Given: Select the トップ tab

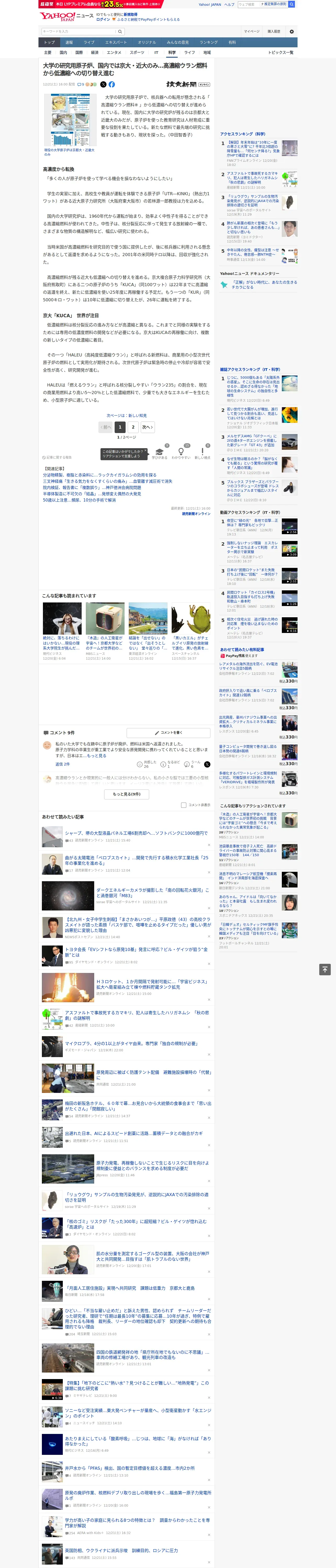Looking at the screenshot, I should point(49,43).
